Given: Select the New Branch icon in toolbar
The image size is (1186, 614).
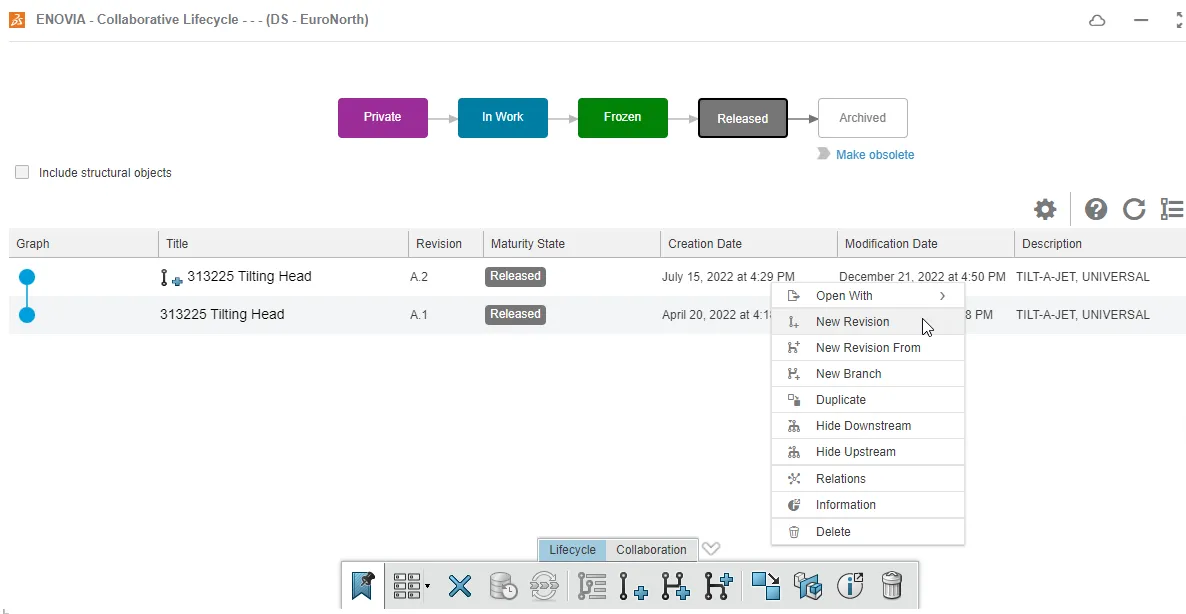Looking at the screenshot, I should point(717,586).
